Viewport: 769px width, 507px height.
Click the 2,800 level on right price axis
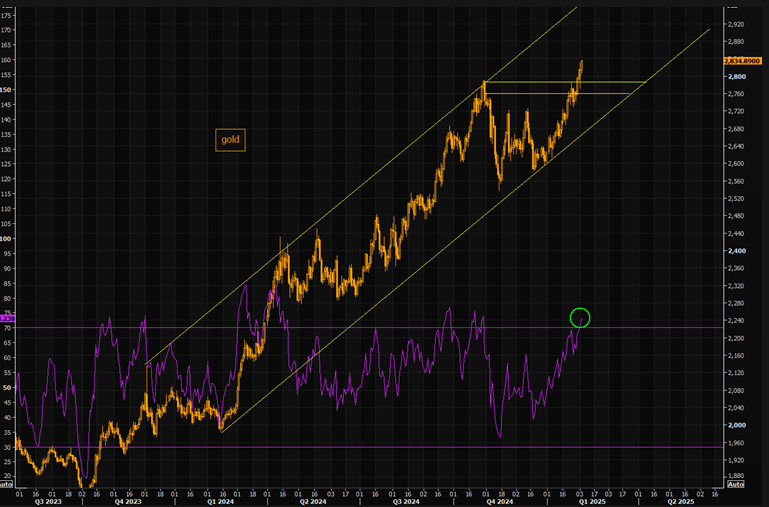click(735, 77)
